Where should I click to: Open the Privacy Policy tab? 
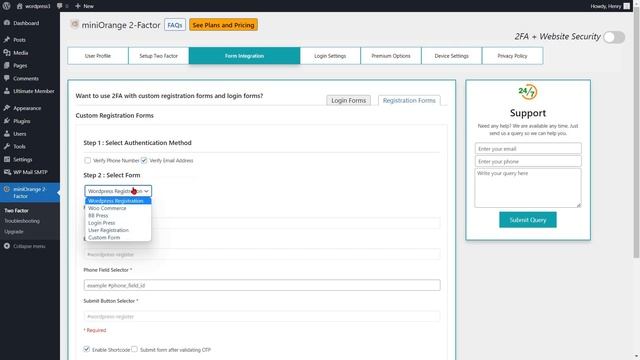(512, 56)
